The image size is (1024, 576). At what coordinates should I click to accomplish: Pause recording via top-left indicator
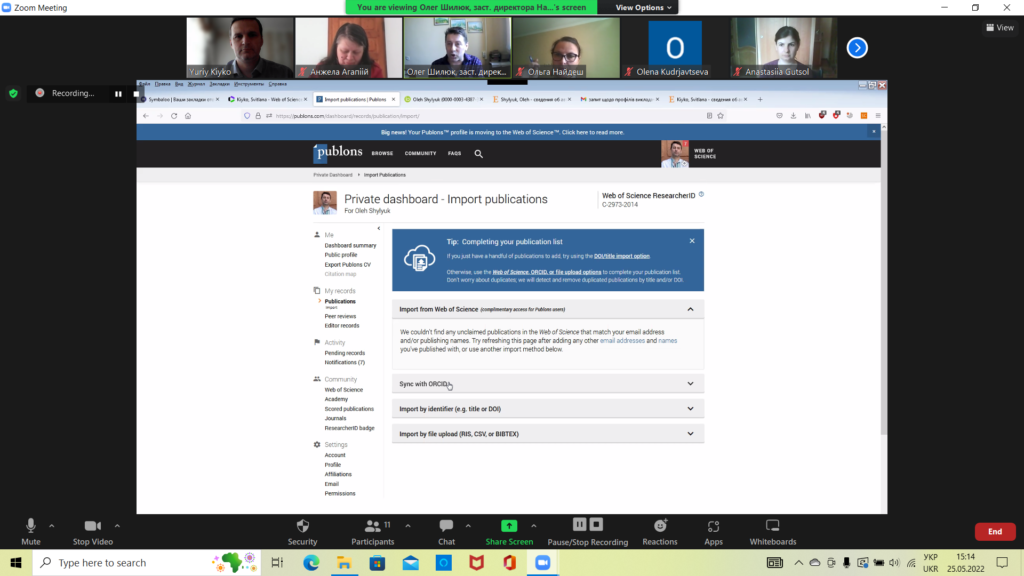tap(118, 93)
